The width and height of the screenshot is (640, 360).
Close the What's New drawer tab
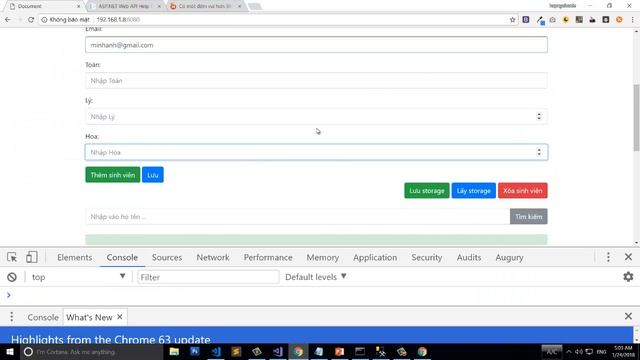(120, 317)
